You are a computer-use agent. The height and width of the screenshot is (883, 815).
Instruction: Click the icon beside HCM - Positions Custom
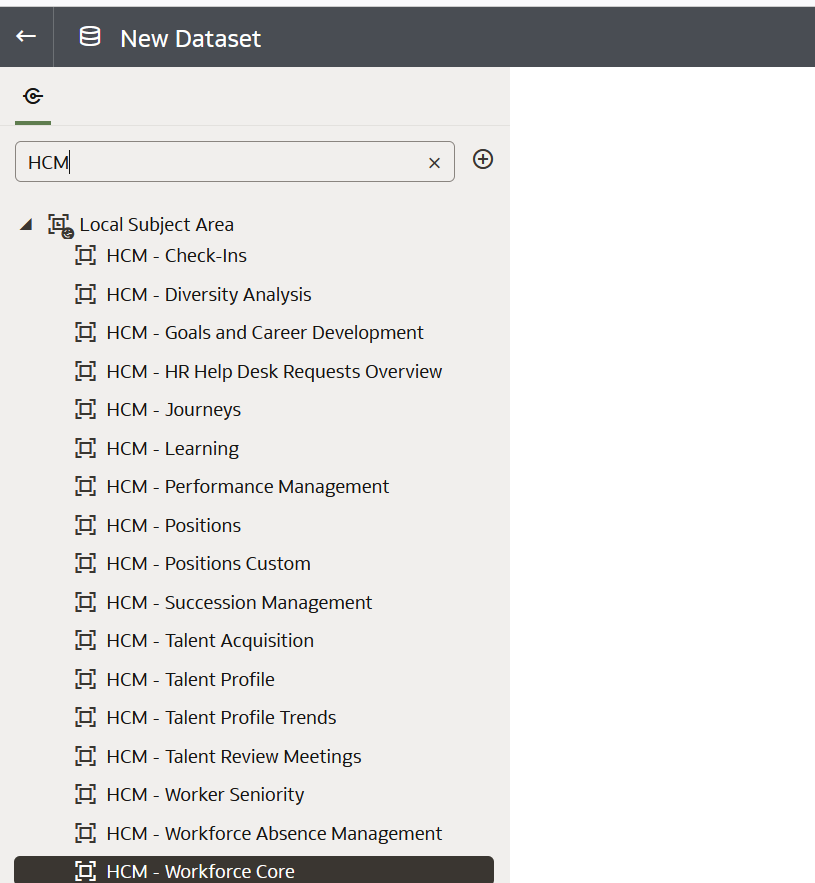tap(86, 563)
